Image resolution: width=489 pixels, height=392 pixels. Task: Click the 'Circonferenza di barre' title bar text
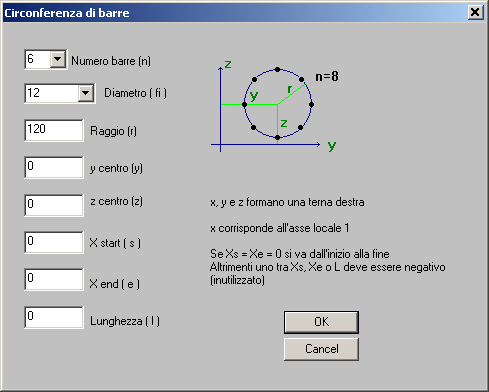[x=67, y=13]
